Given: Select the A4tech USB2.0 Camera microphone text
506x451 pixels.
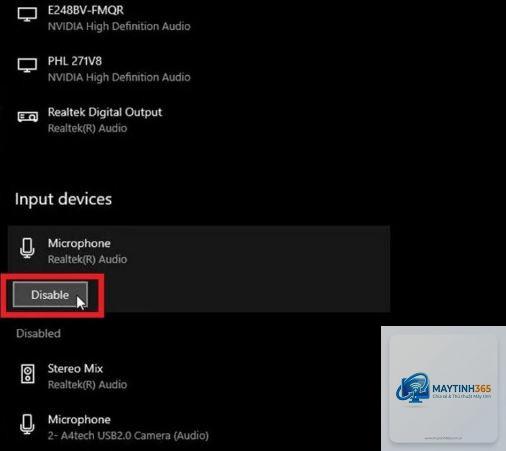Looking at the screenshot, I should (128, 435).
